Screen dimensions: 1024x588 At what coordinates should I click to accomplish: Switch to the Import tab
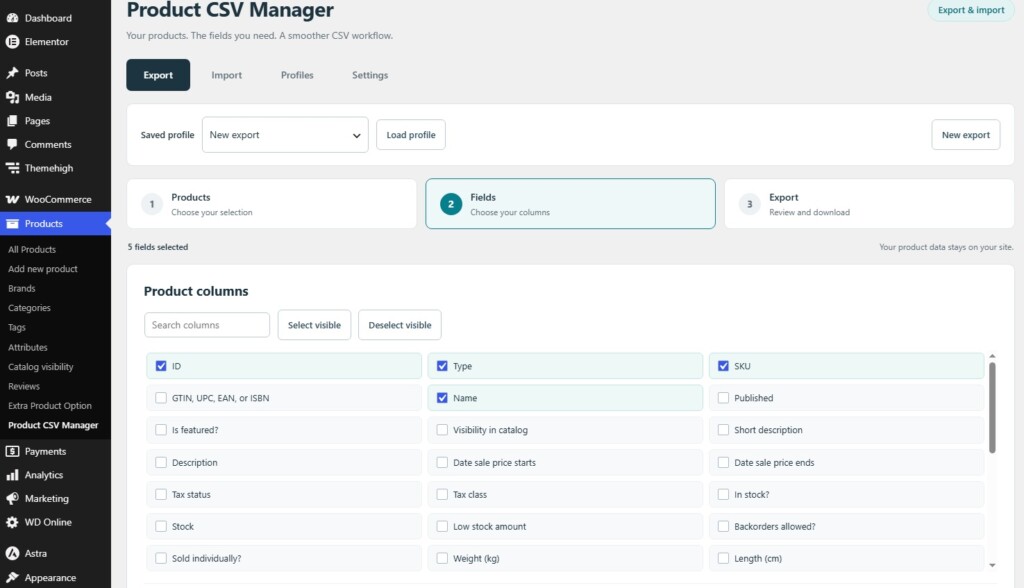coord(227,75)
